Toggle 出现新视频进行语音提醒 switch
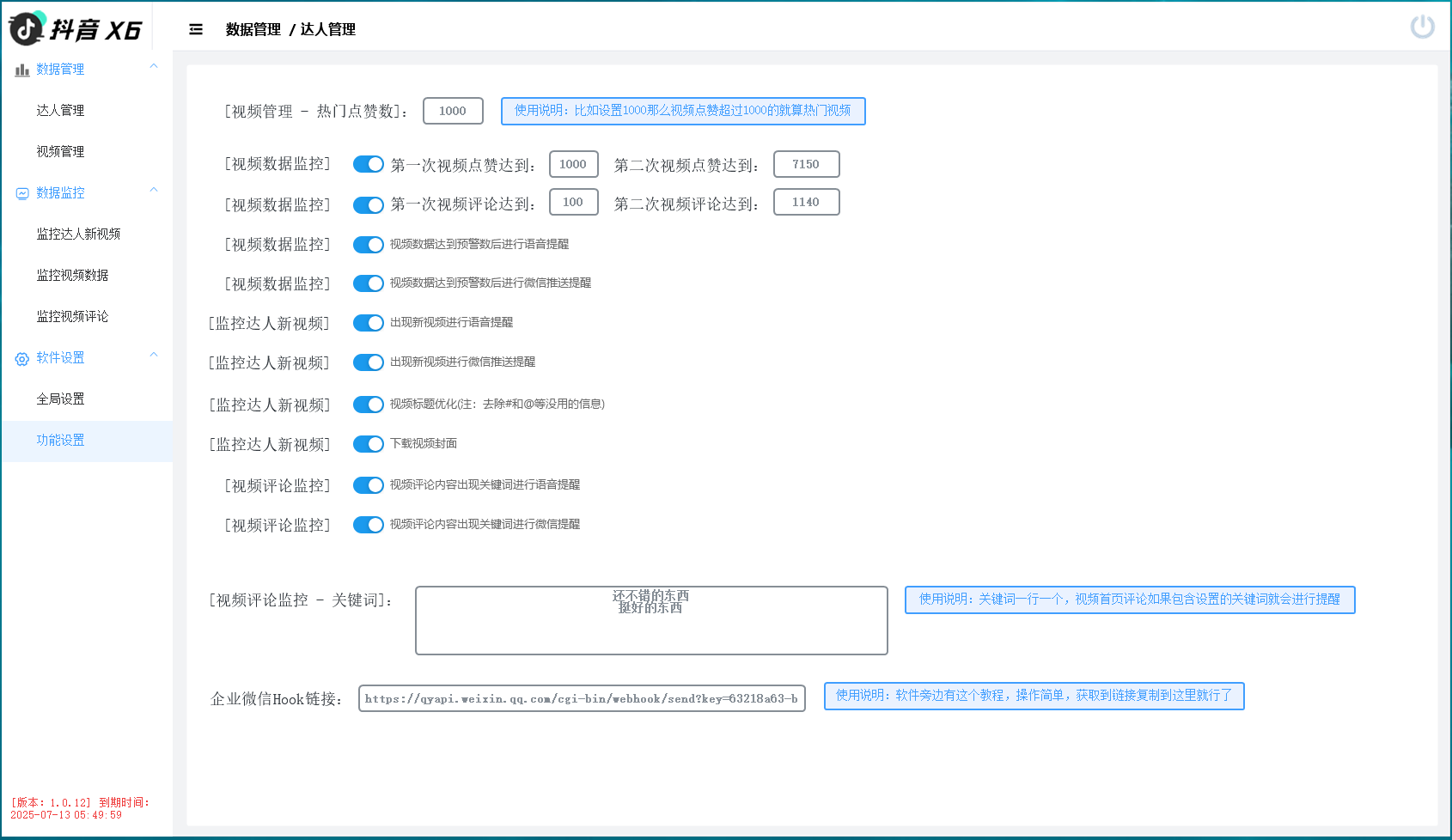The width and height of the screenshot is (1452, 840). (x=369, y=323)
